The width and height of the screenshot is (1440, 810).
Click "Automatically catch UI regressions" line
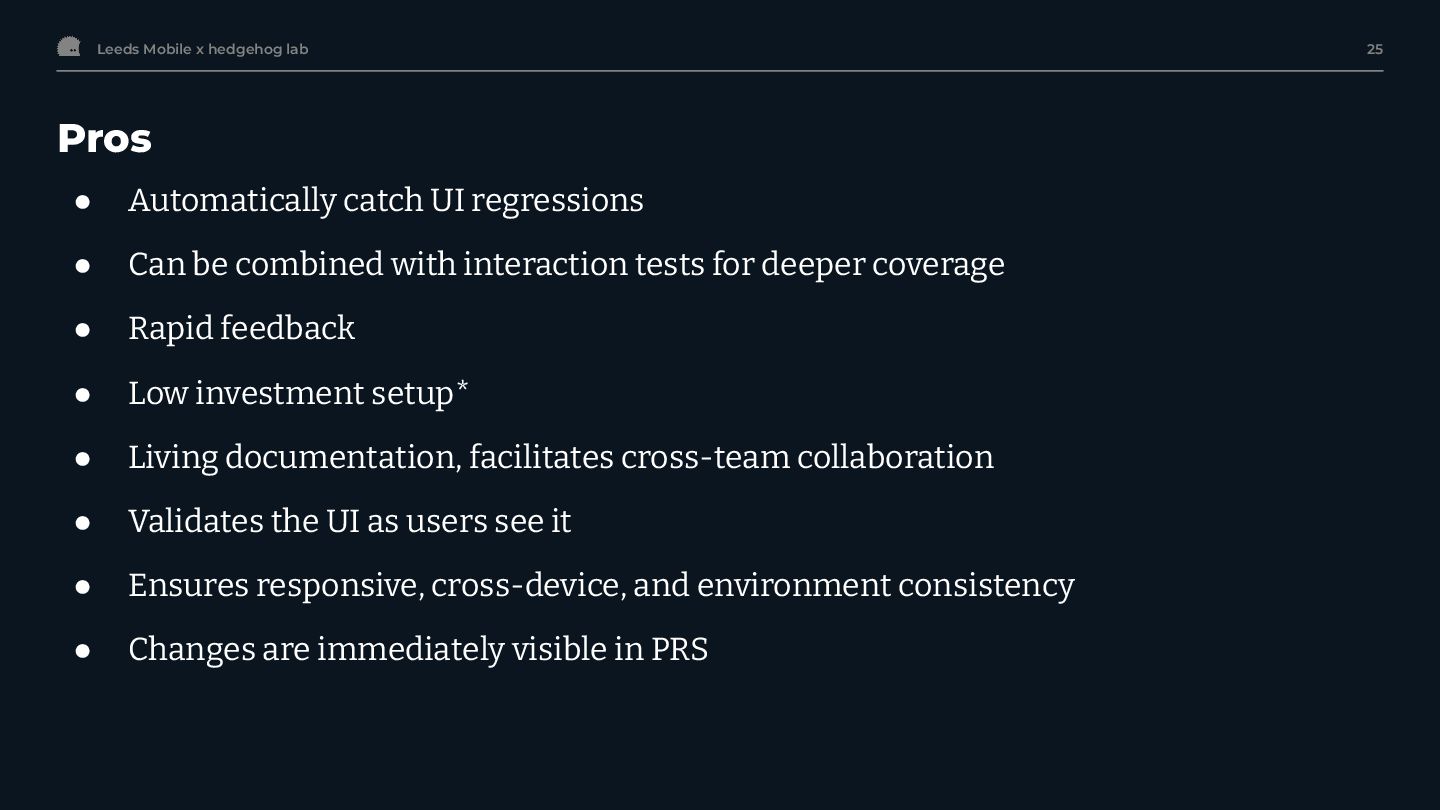pyautogui.click(x=385, y=200)
